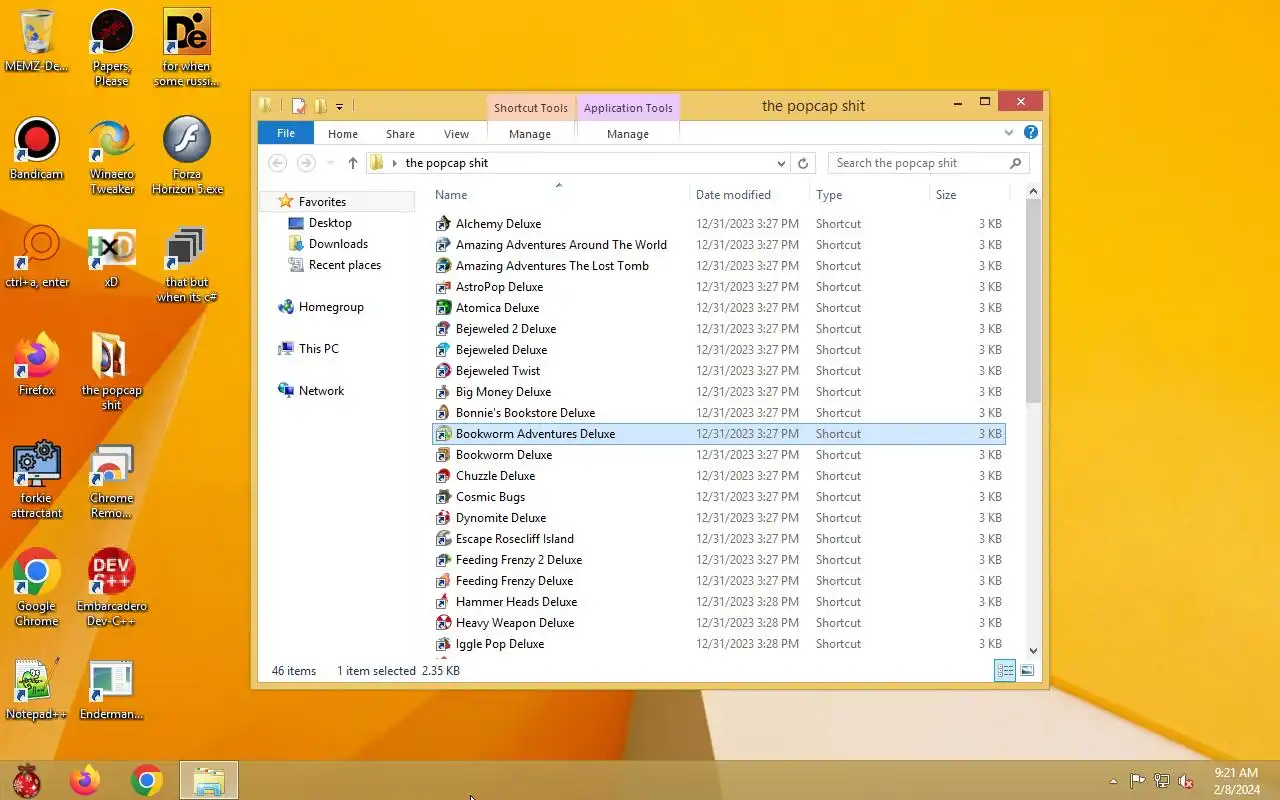Click the volume icon in system tray
Screen dimensions: 1280x800
1186,781
